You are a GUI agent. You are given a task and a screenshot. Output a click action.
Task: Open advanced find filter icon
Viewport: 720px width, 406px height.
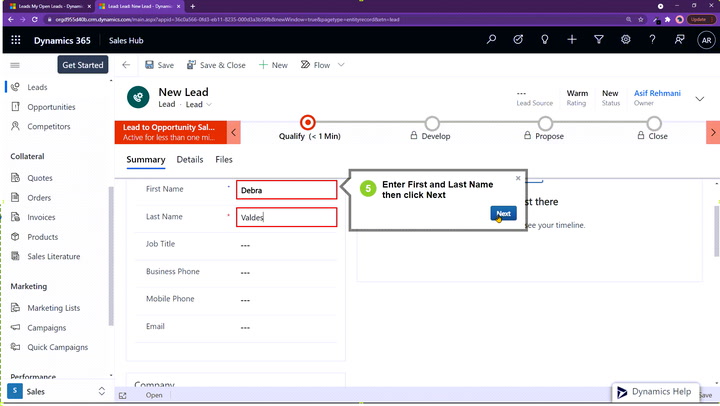click(599, 39)
